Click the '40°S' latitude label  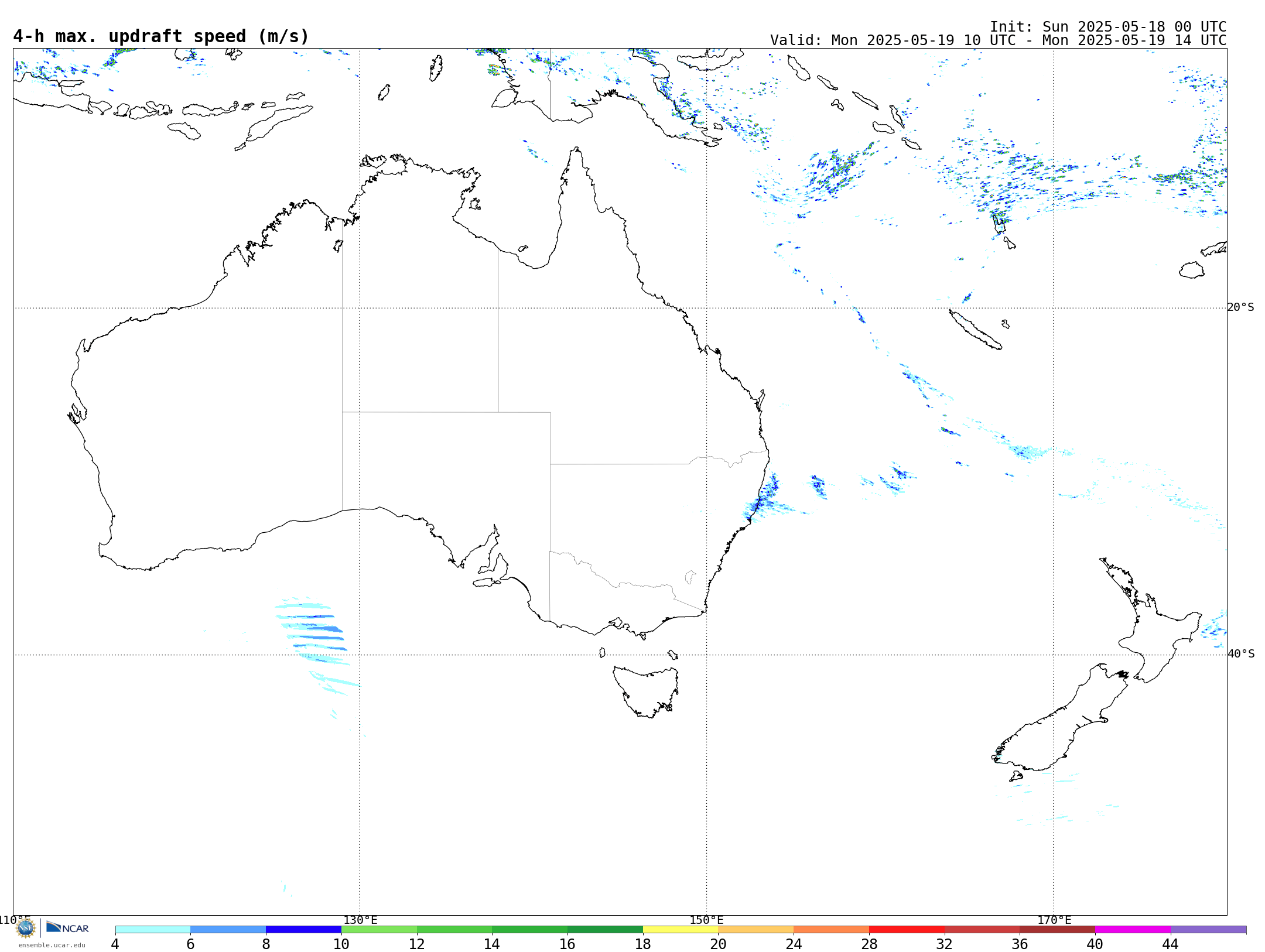coord(1240,654)
